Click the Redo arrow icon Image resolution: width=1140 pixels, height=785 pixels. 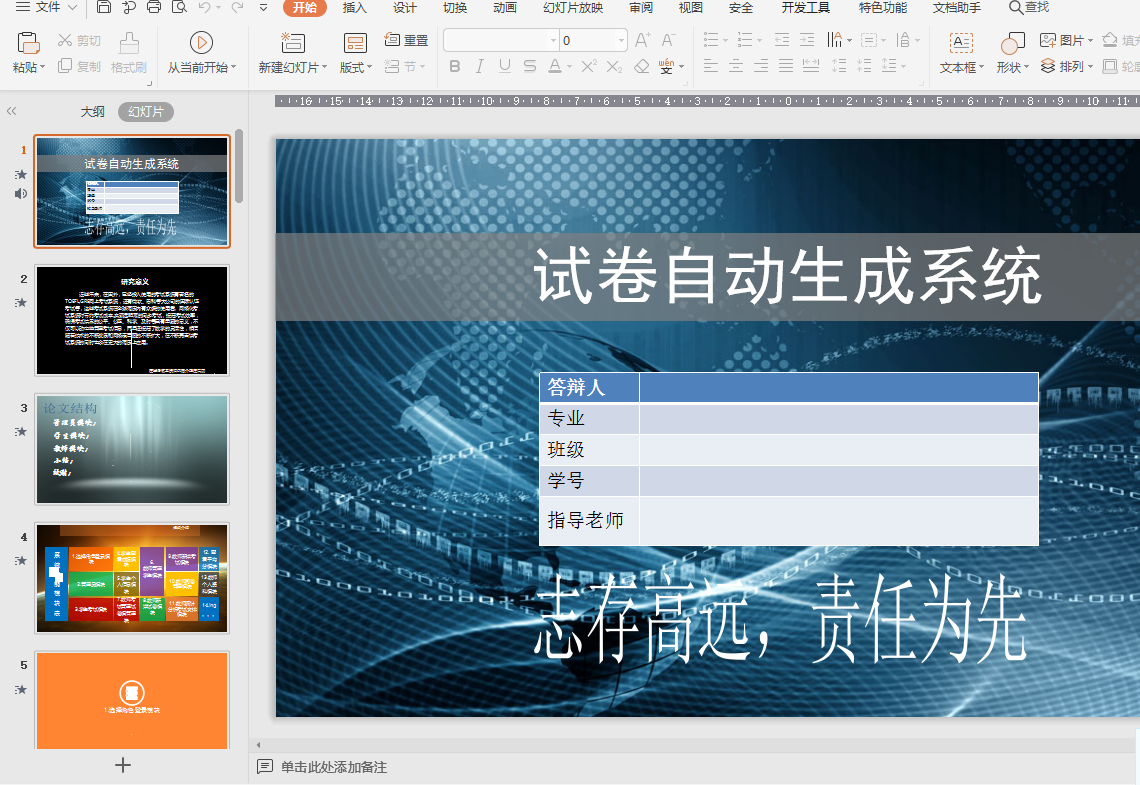point(237,7)
